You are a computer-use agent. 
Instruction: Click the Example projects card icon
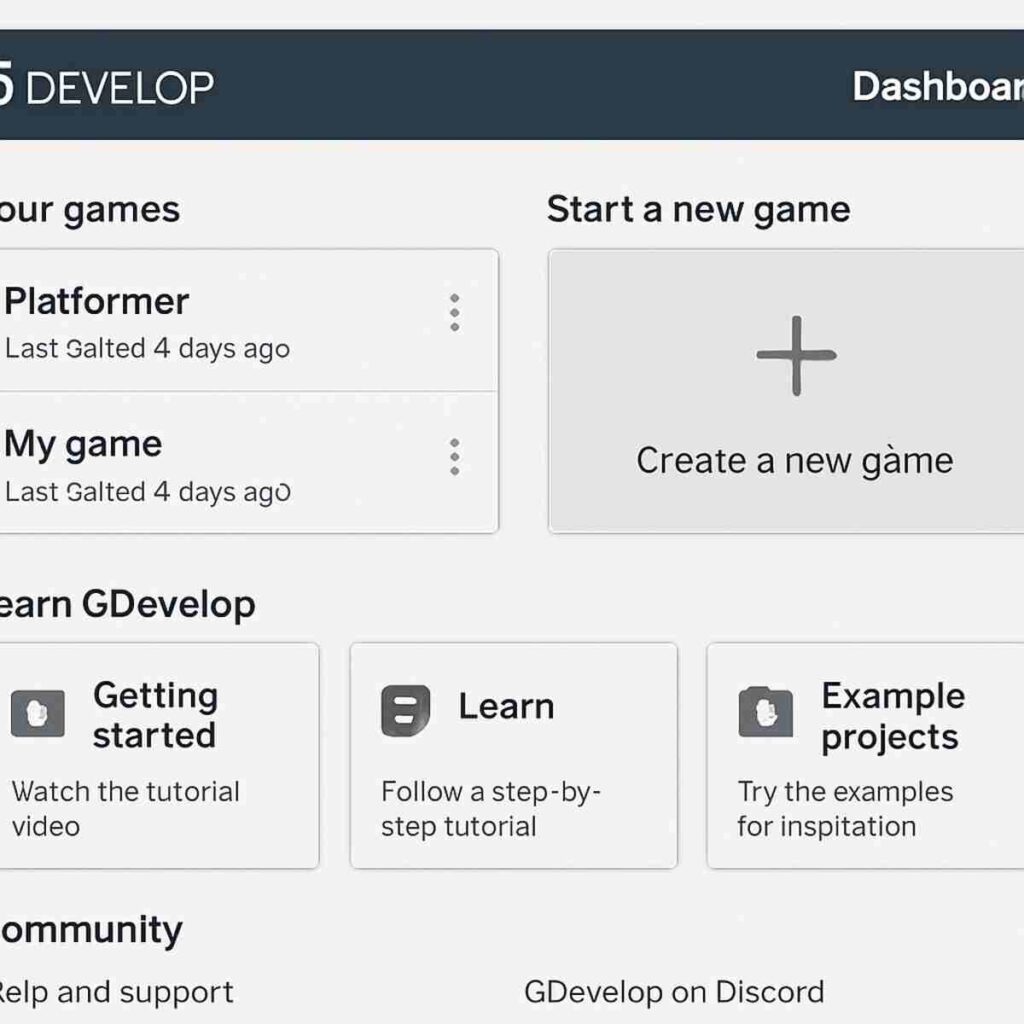[x=765, y=712]
